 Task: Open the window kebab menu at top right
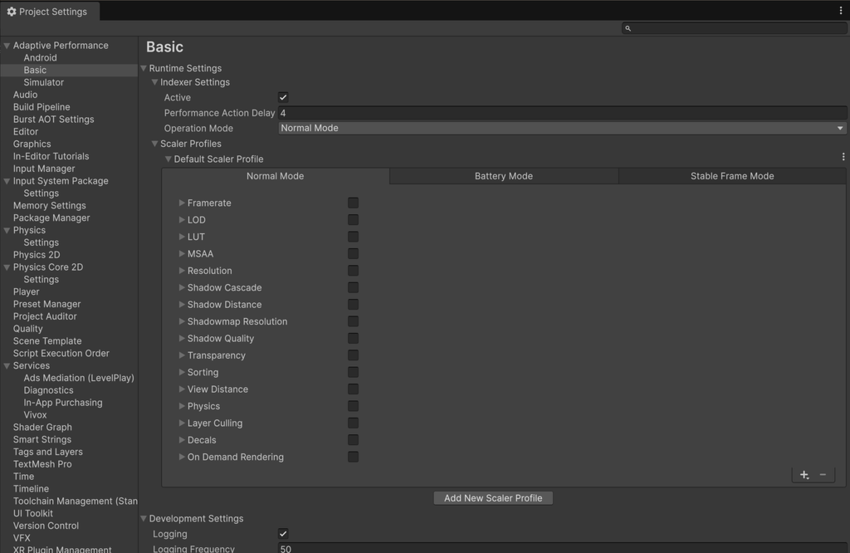click(841, 10)
